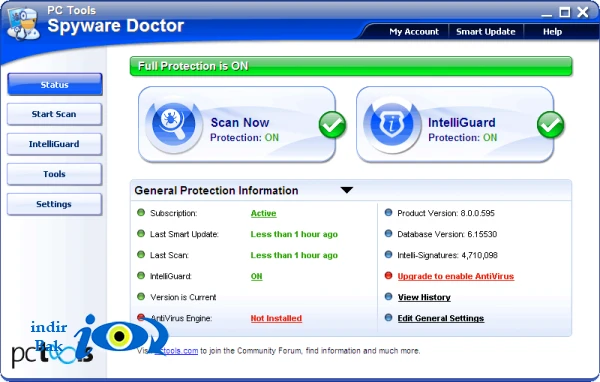Click the IntelliGuard panel title

coord(461,122)
